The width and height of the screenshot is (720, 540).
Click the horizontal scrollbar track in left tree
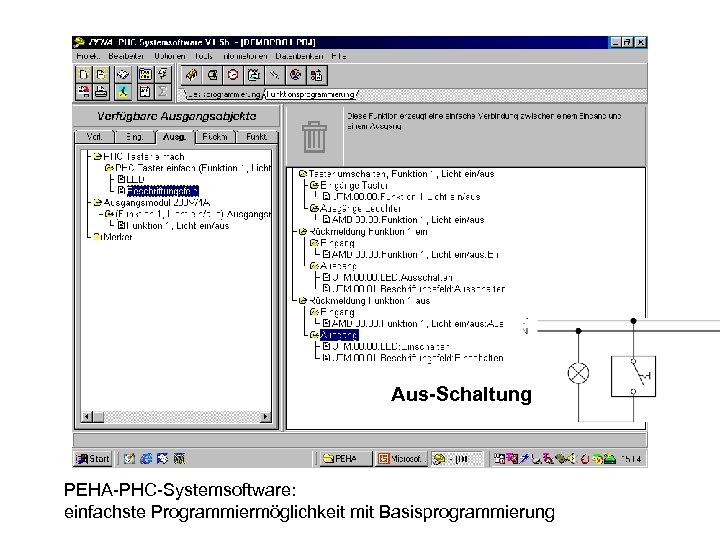[x=182, y=417]
